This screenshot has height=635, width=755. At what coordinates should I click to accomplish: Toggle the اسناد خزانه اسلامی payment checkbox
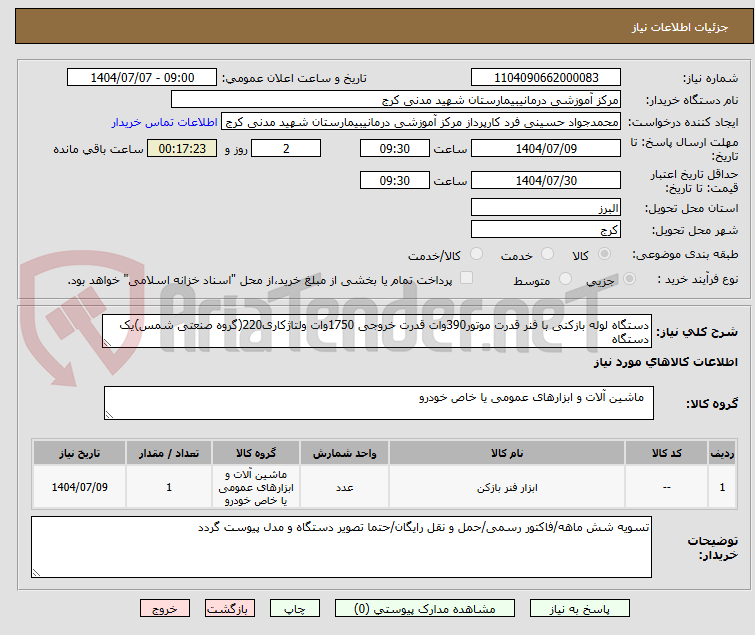466,278
